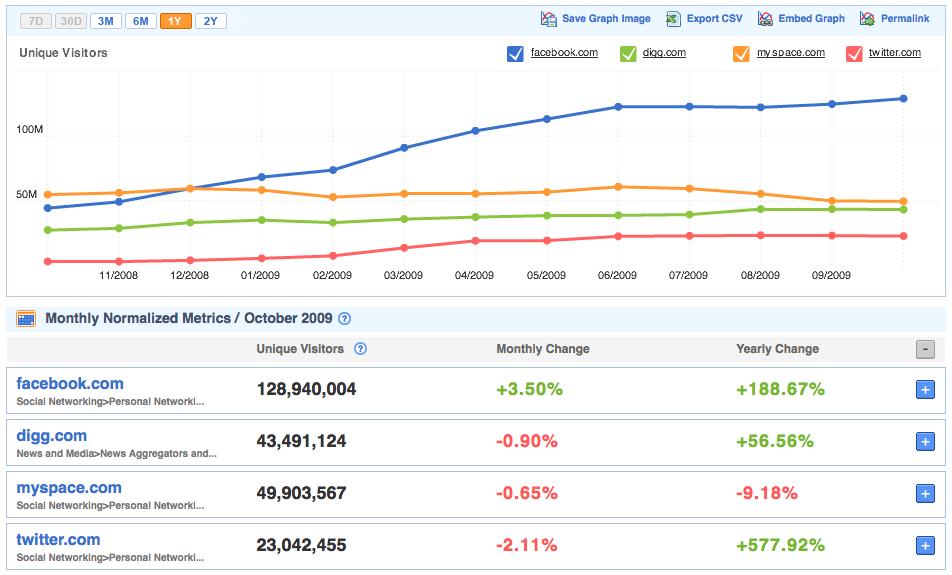Uncheck the myspace.com legend checkbox

tap(741, 54)
